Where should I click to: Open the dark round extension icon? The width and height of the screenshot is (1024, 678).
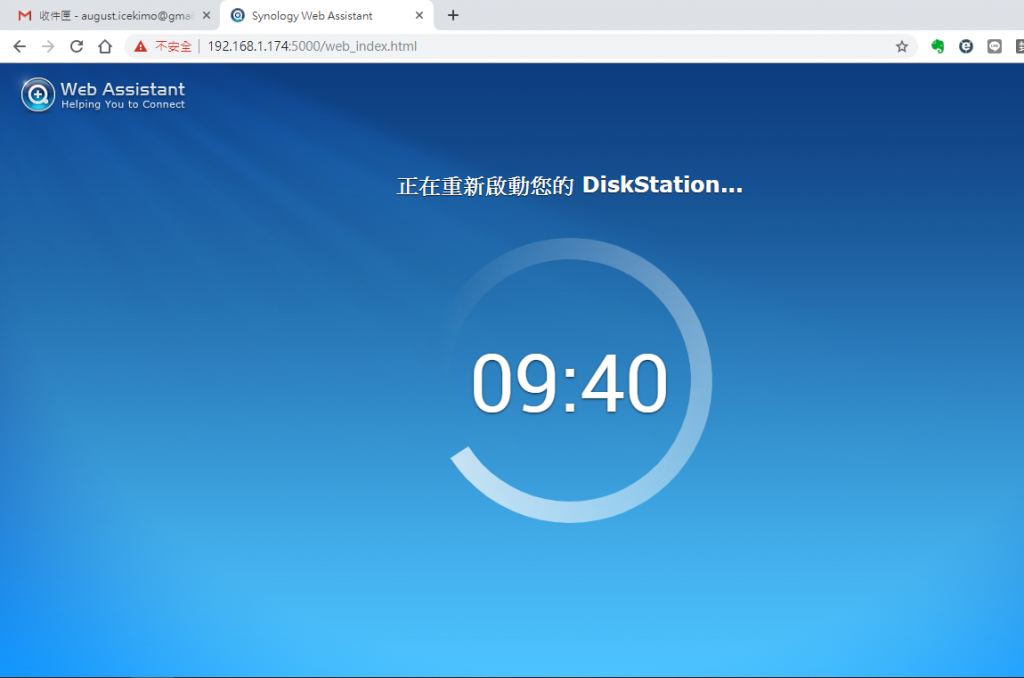pyautogui.click(x=966, y=46)
